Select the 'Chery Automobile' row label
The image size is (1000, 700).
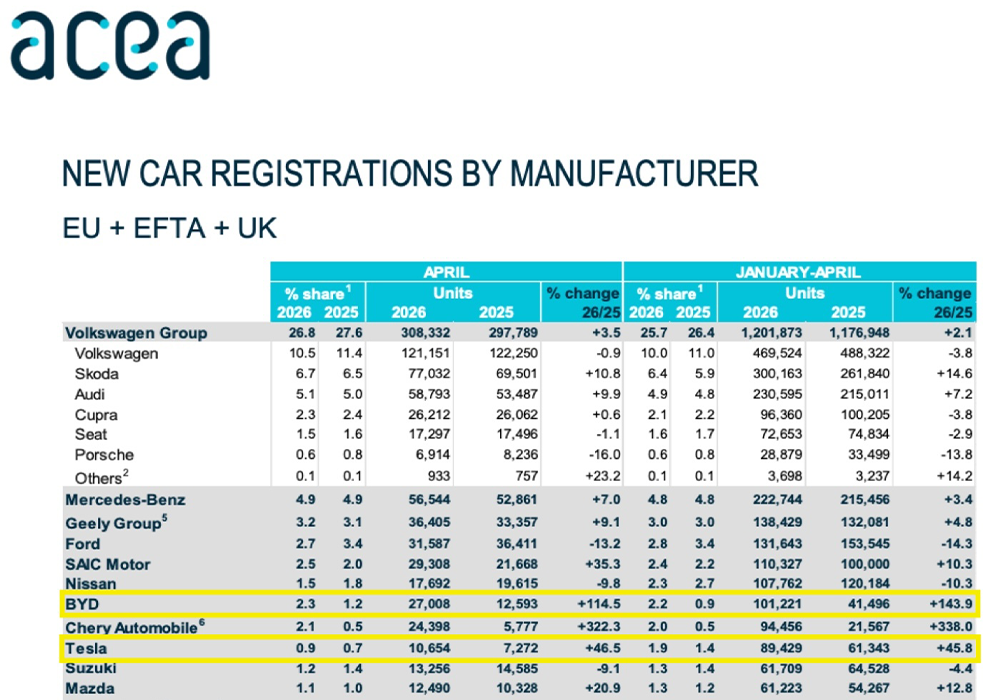tap(135, 627)
